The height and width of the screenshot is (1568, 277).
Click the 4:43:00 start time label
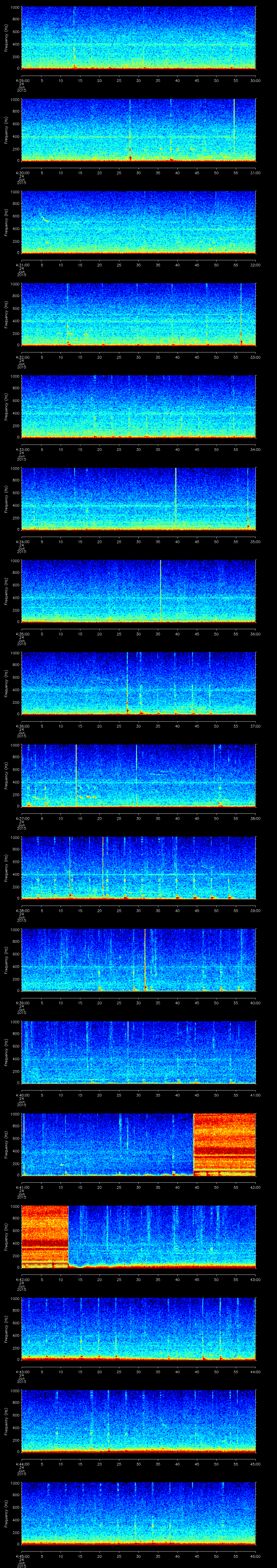tap(22, 1372)
